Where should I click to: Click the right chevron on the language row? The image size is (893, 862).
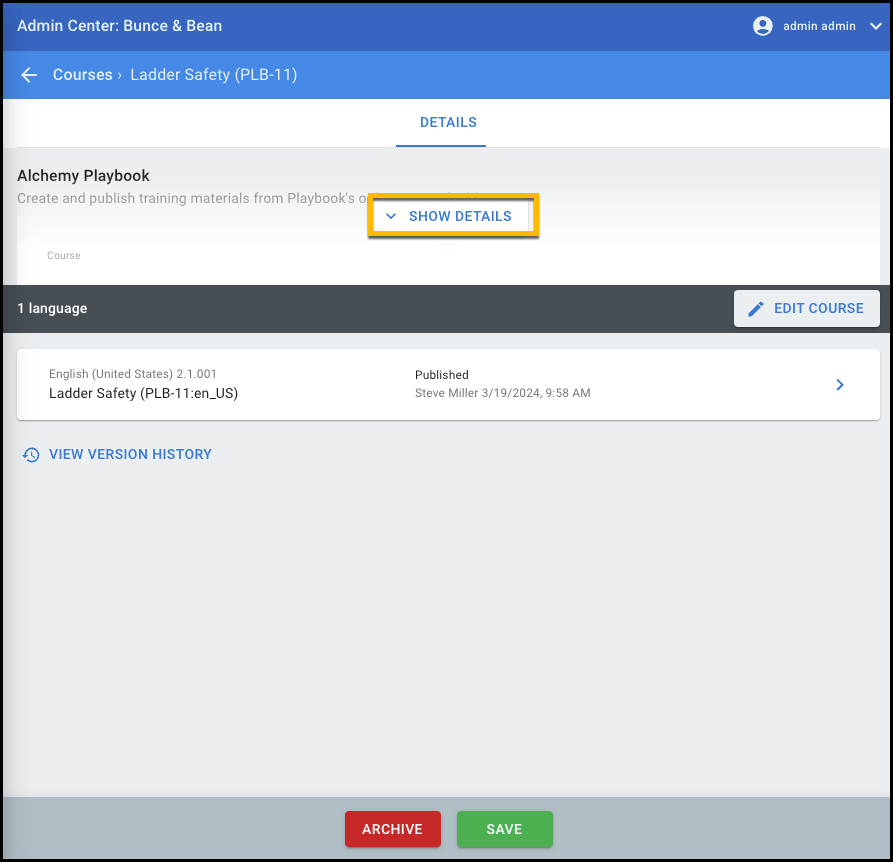tap(840, 385)
